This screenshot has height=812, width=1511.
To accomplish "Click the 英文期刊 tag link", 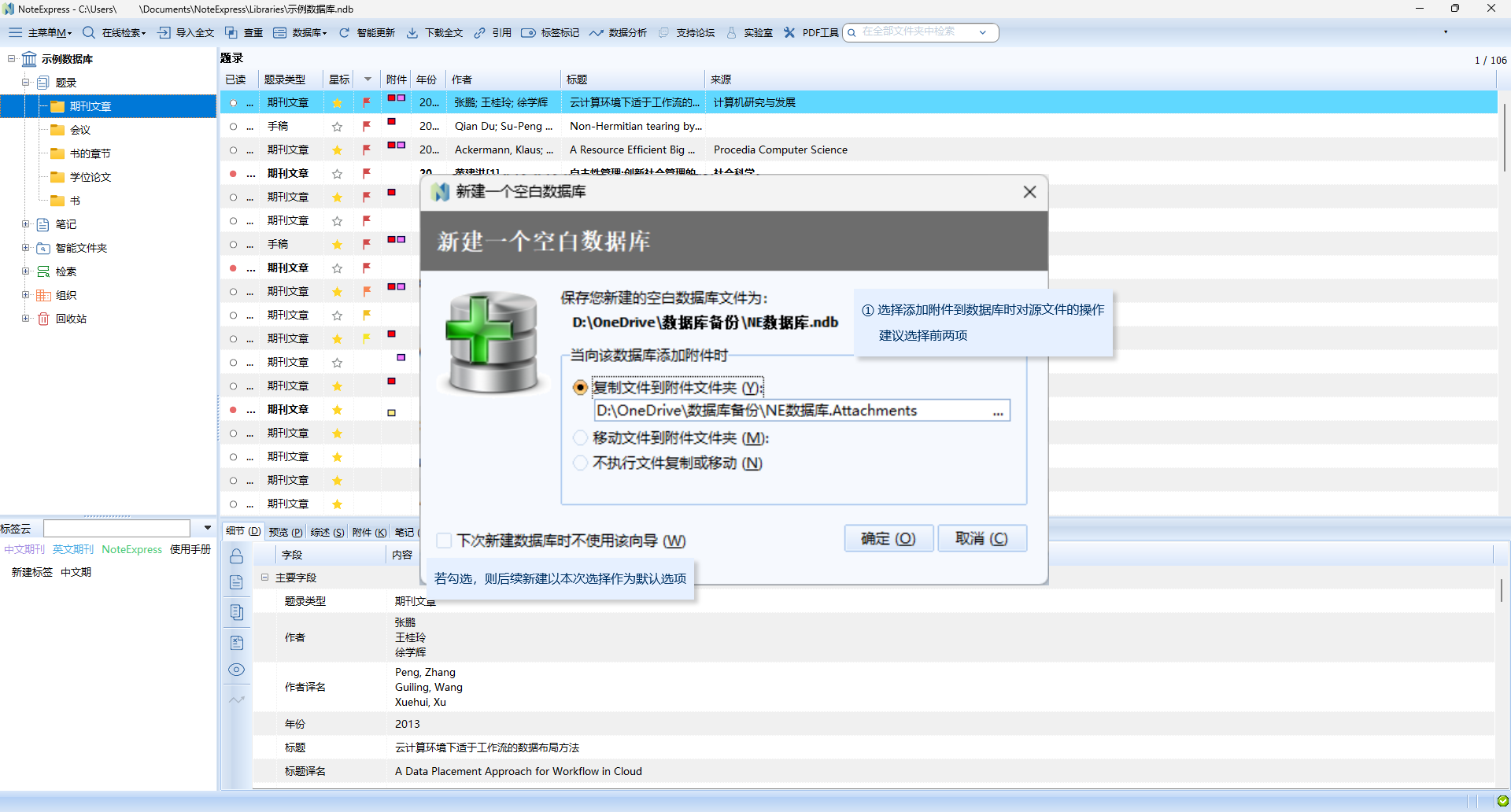I will [73, 549].
